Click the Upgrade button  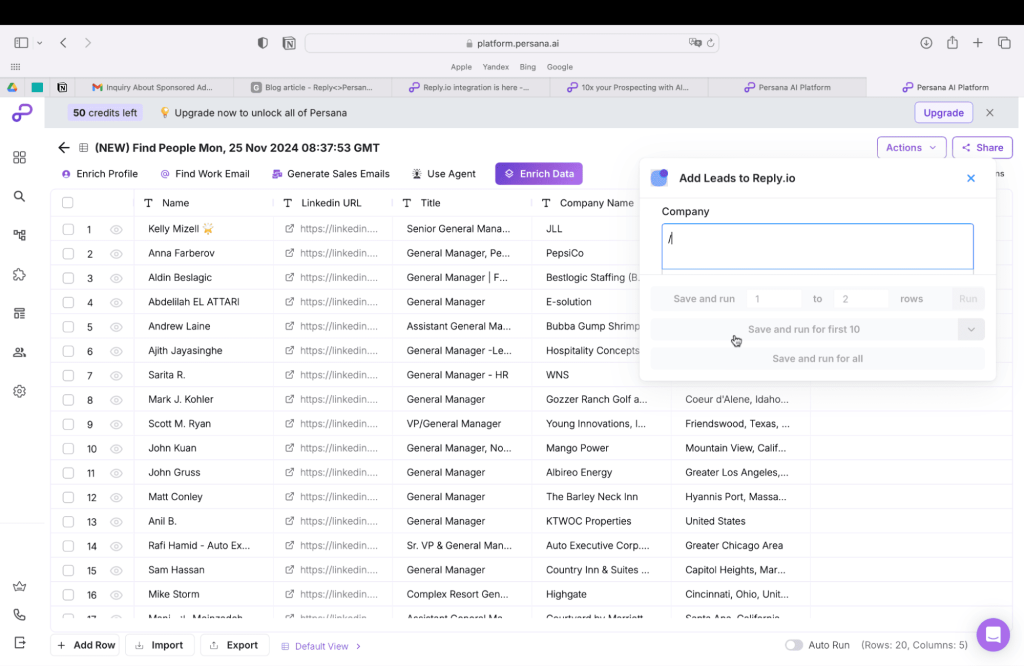(x=943, y=112)
